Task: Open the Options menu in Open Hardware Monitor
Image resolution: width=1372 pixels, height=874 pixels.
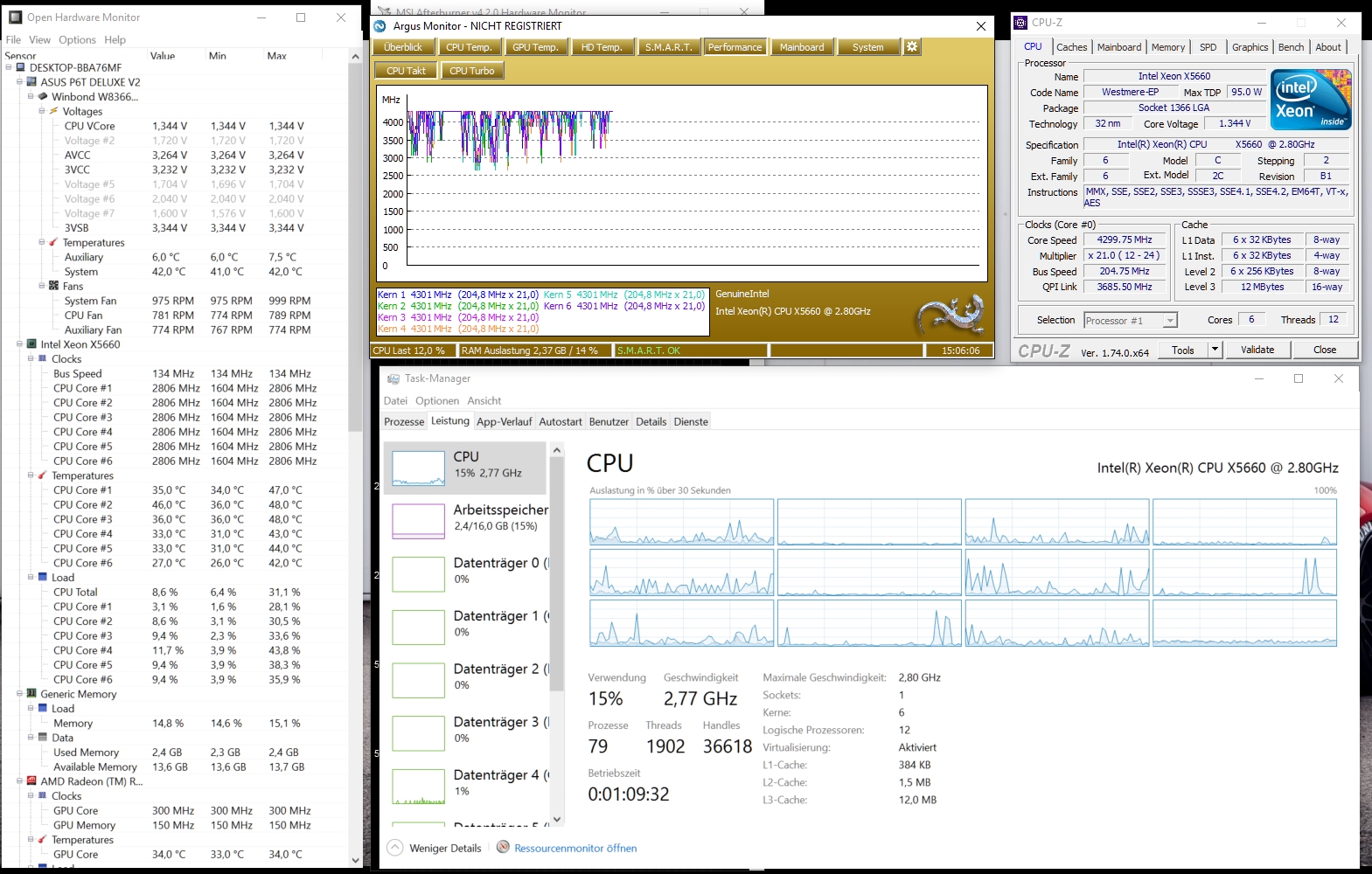Action: (x=77, y=39)
